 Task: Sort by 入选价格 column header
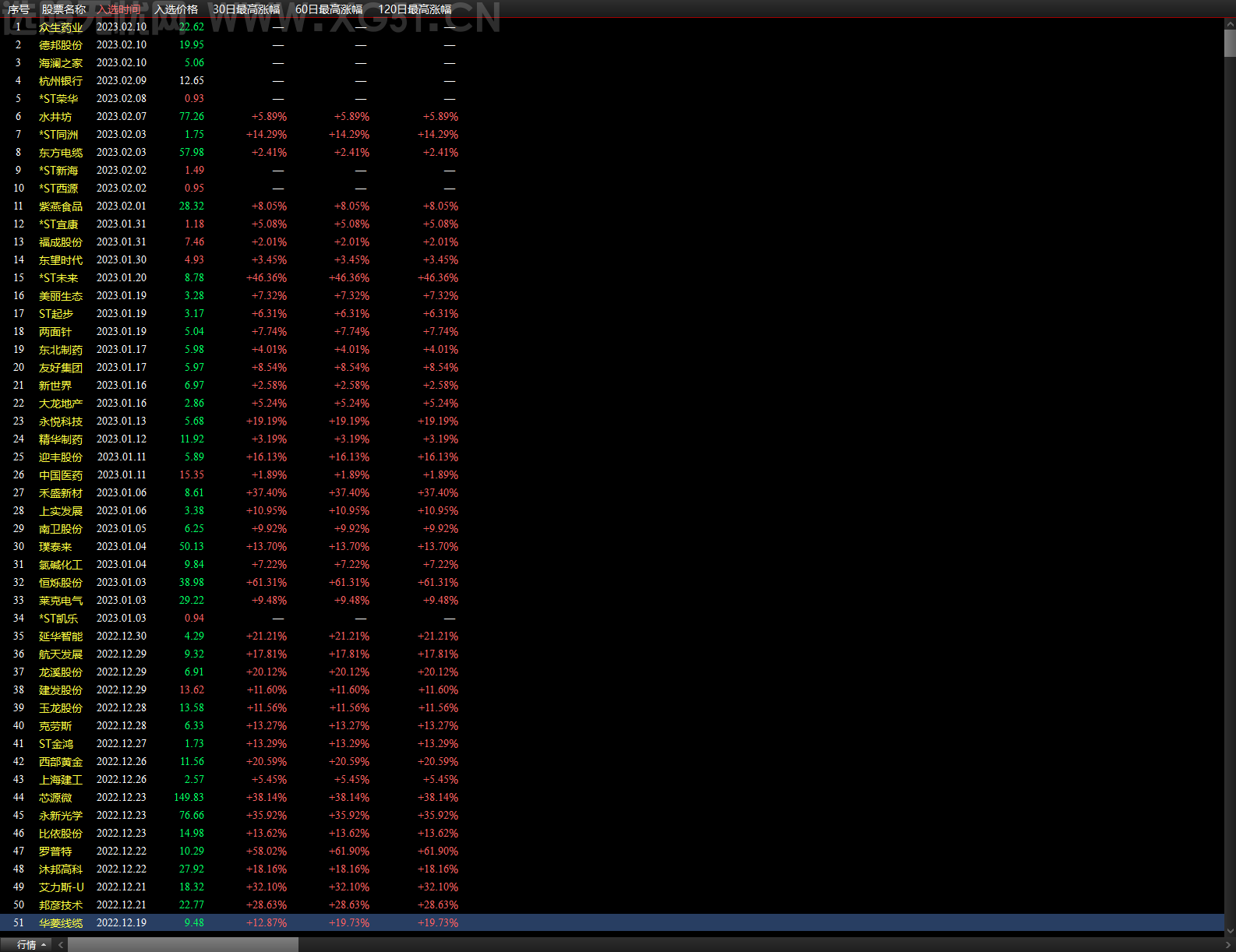click(176, 9)
